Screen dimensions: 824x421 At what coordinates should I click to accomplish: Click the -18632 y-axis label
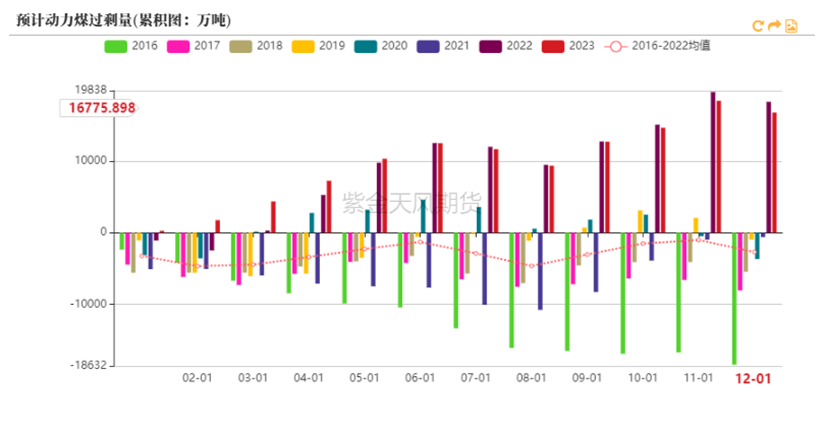(89, 365)
